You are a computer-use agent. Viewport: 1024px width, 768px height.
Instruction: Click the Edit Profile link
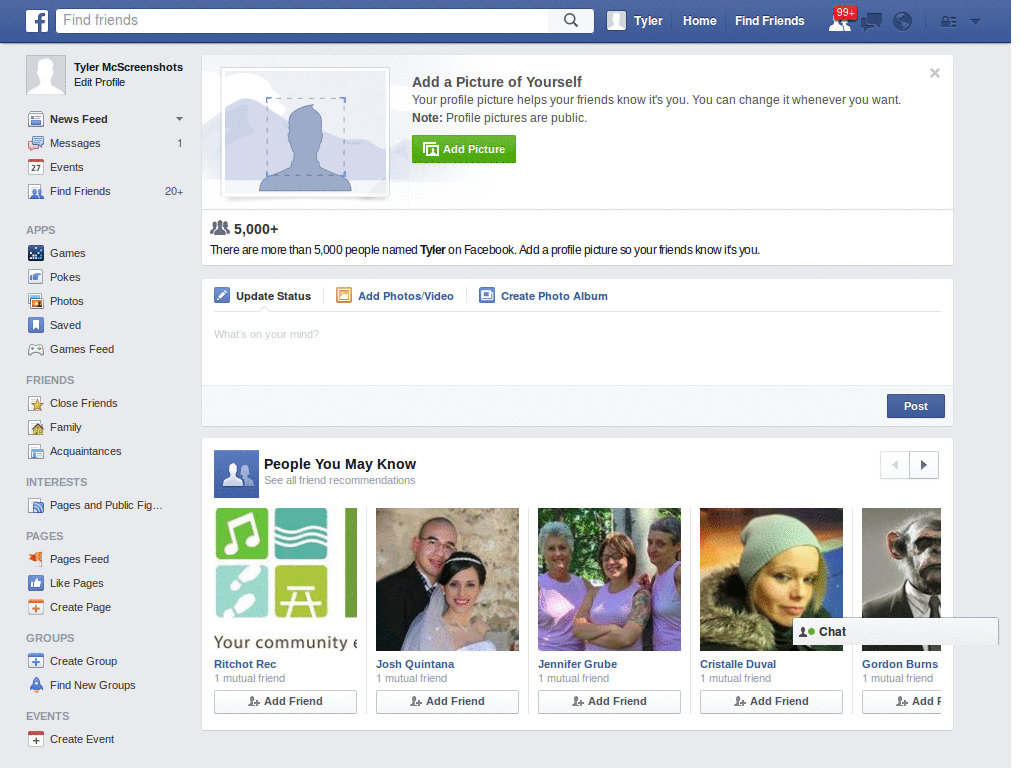coord(99,82)
